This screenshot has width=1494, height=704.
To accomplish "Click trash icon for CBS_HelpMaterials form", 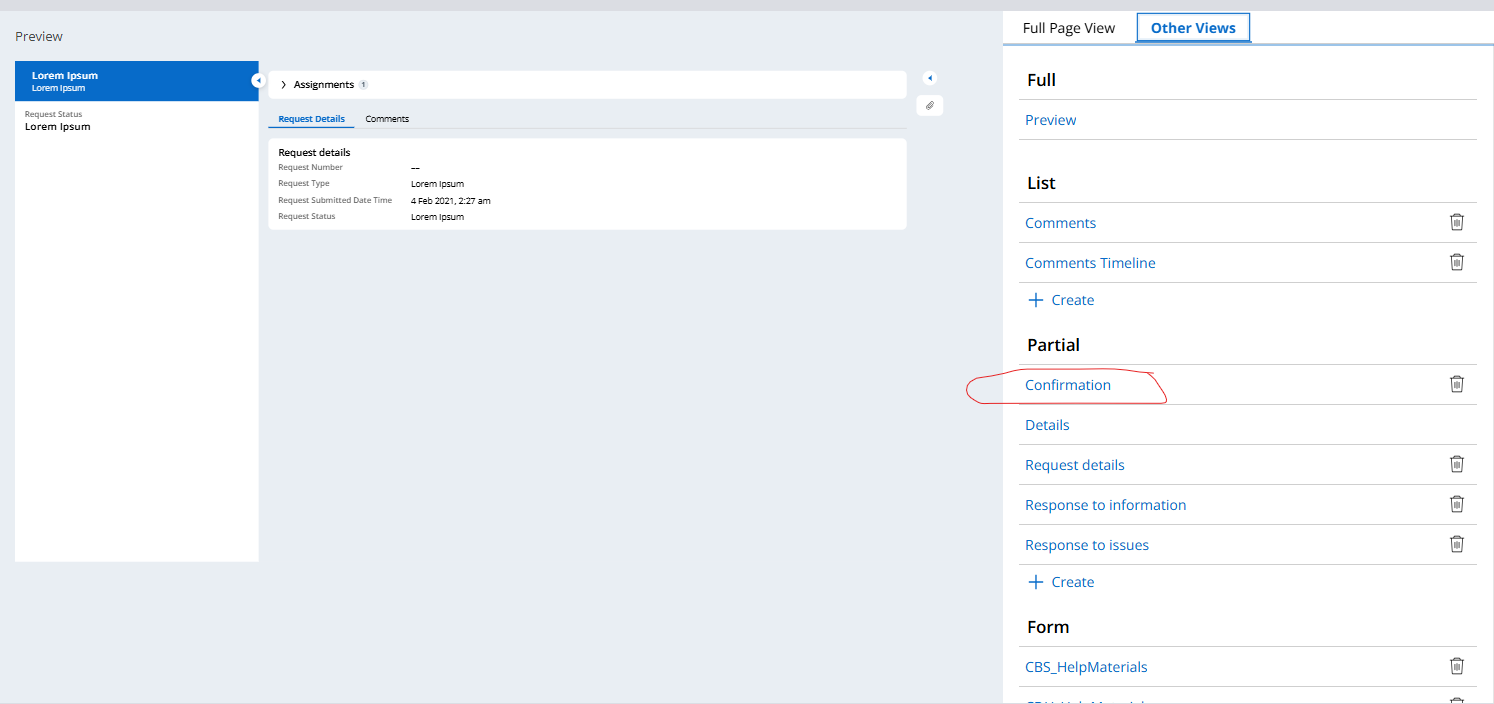I will [1456, 666].
